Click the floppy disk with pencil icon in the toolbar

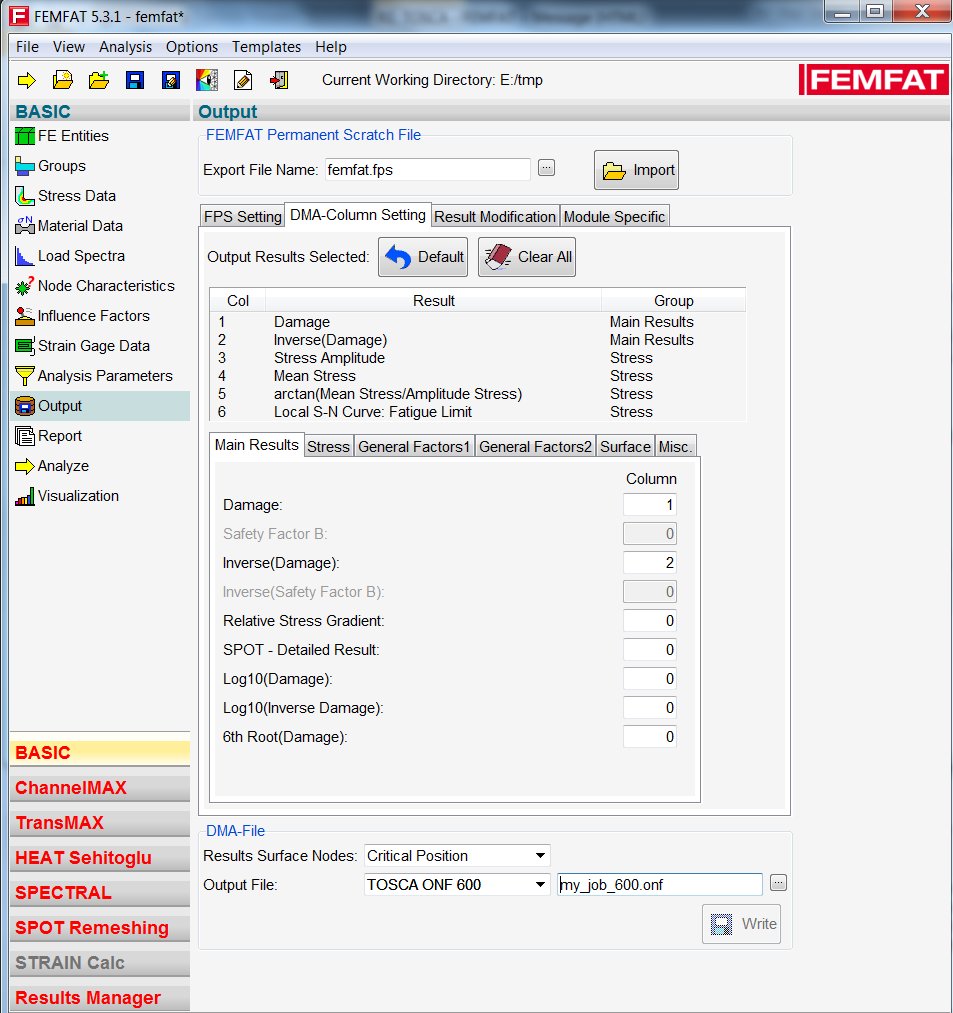point(171,80)
